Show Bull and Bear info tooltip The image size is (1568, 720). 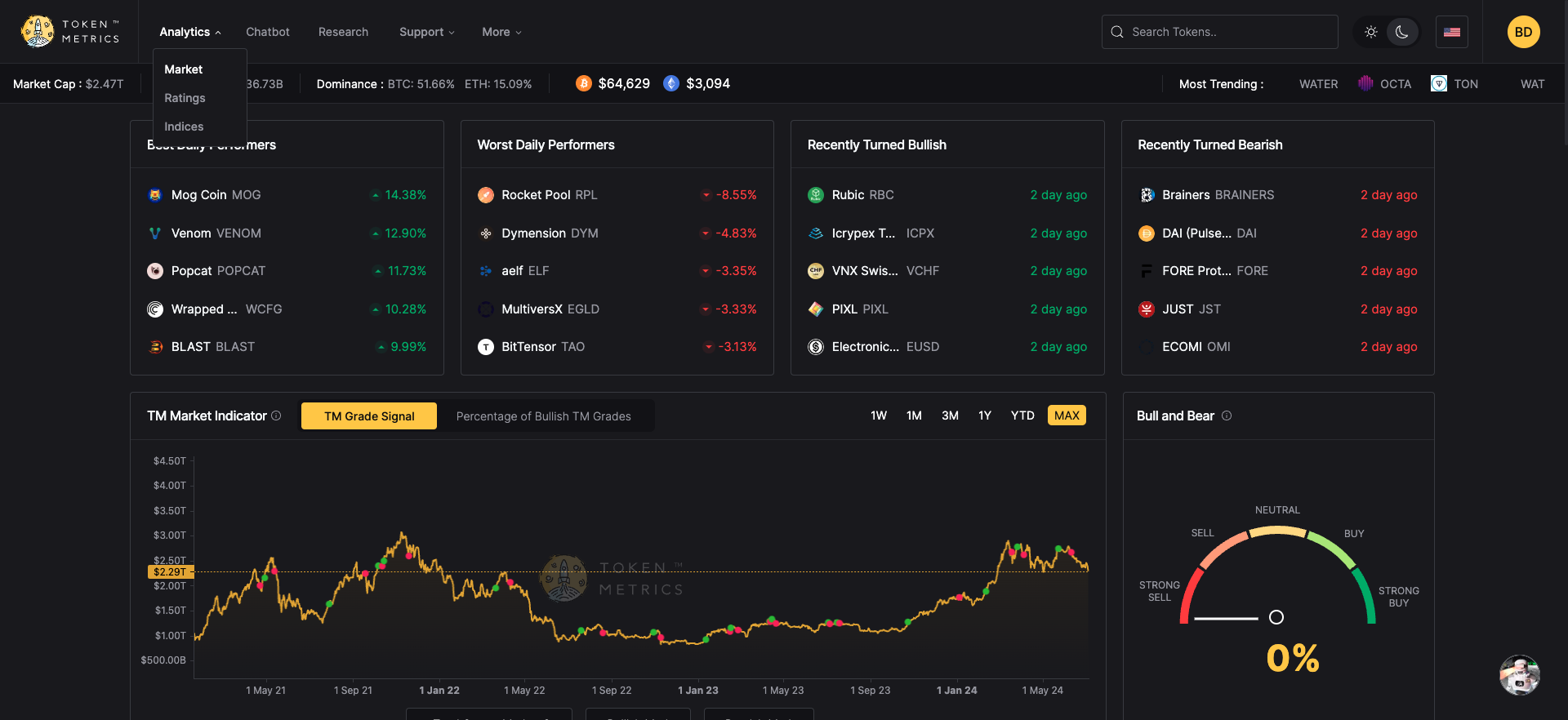(1227, 416)
